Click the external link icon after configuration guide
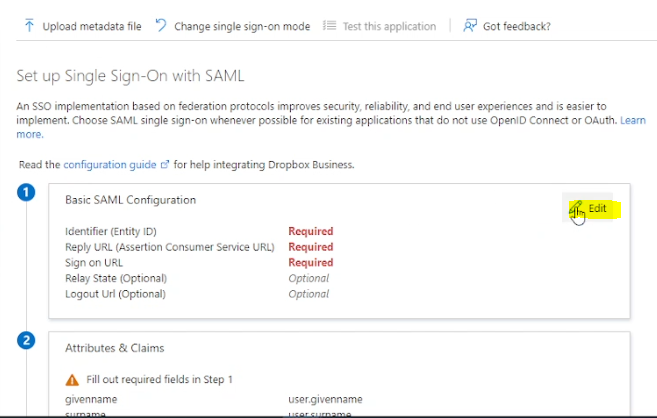 pyautogui.click(x=165, y=164)
